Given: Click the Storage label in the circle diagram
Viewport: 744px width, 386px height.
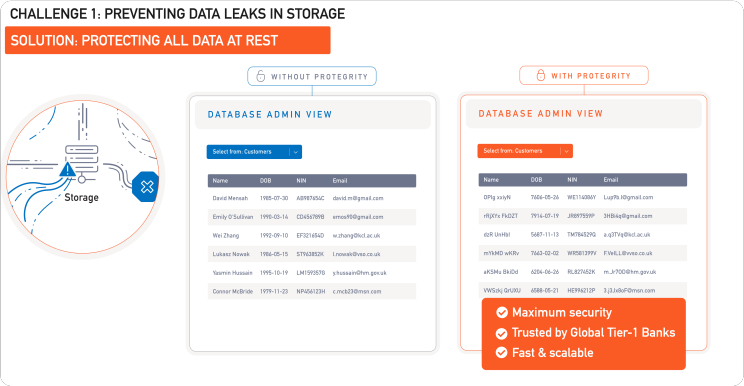Looking at the screenshot, I should tap(82, 197).
